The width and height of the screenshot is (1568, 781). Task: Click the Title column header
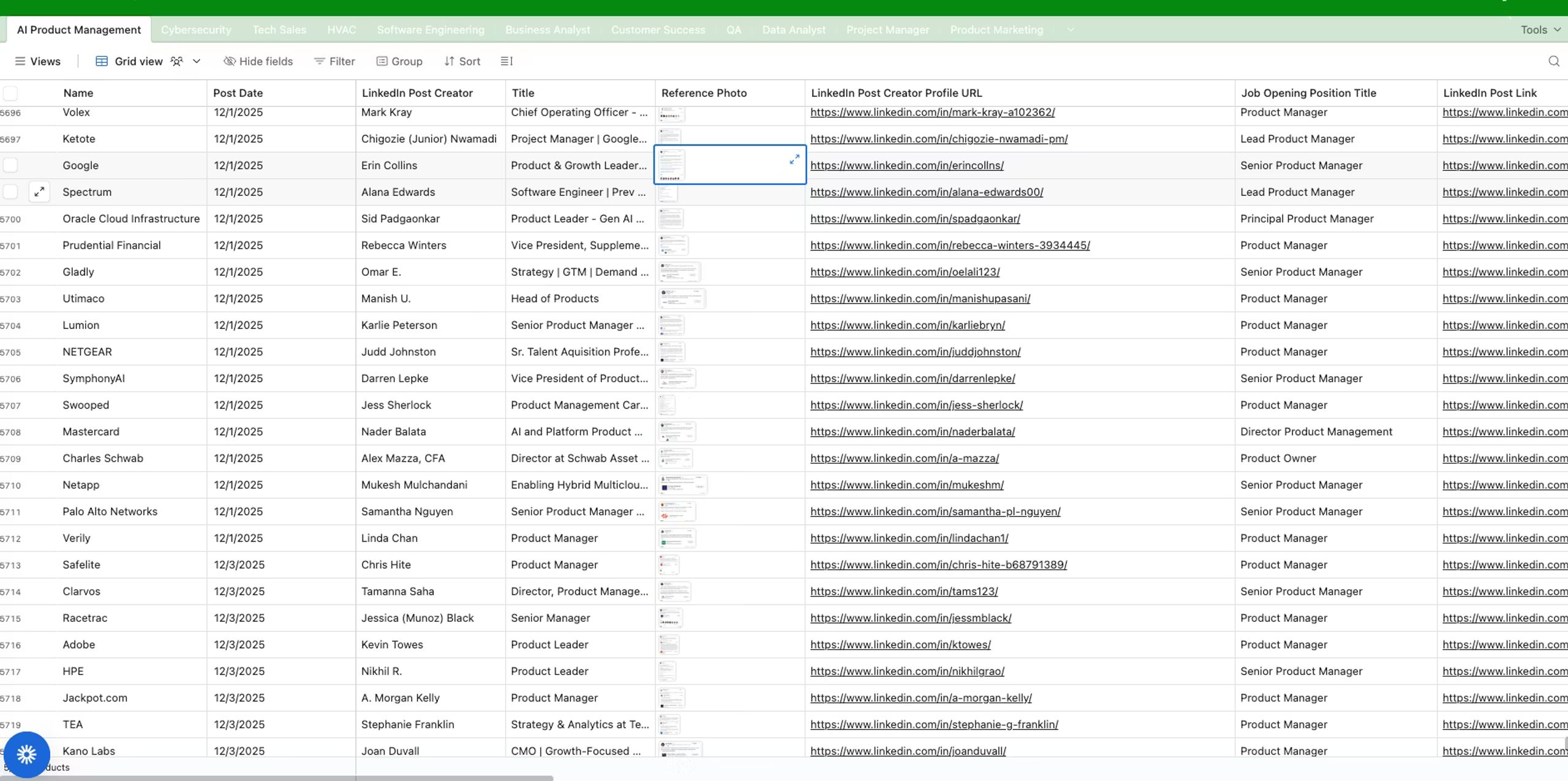(x=580, y=93)
